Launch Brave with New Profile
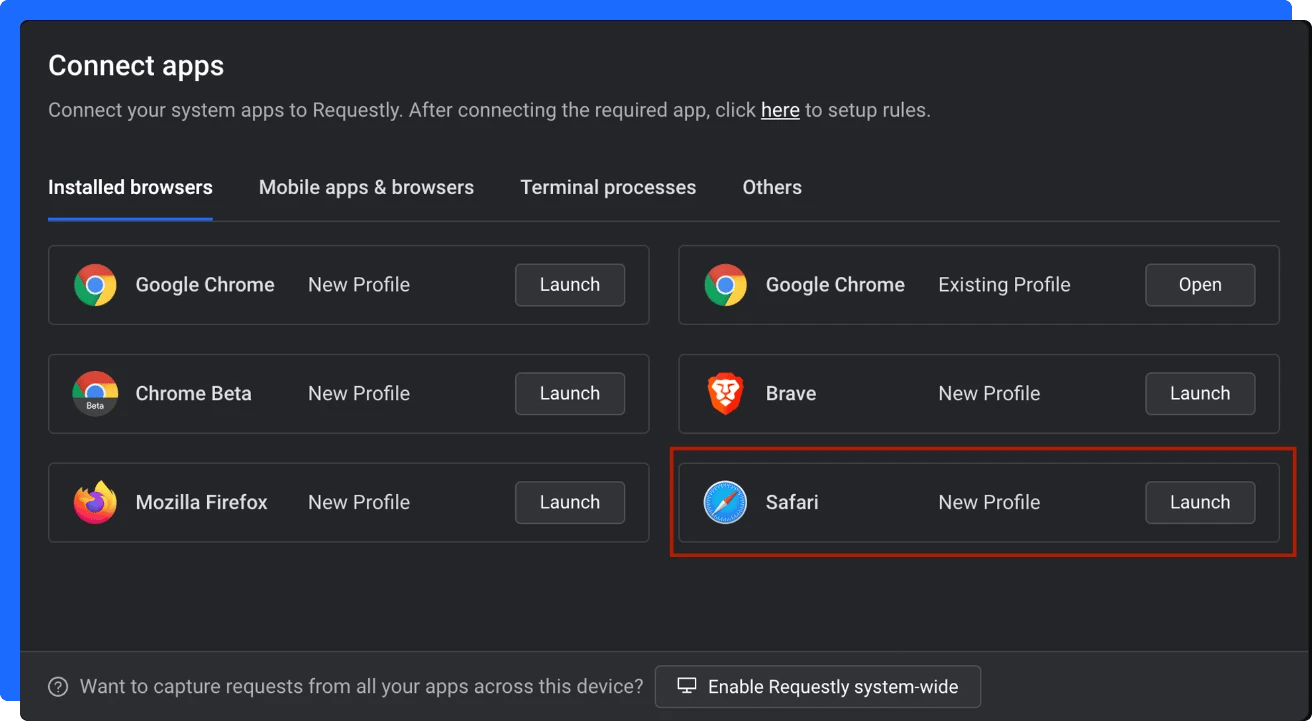 coord(1200,393)
